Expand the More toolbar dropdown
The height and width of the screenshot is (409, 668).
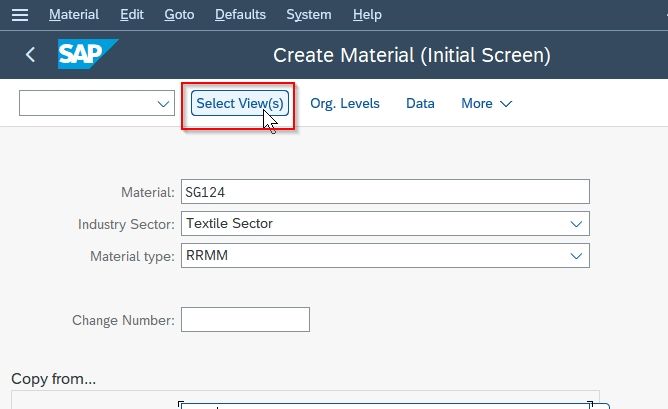pos(487,104)
